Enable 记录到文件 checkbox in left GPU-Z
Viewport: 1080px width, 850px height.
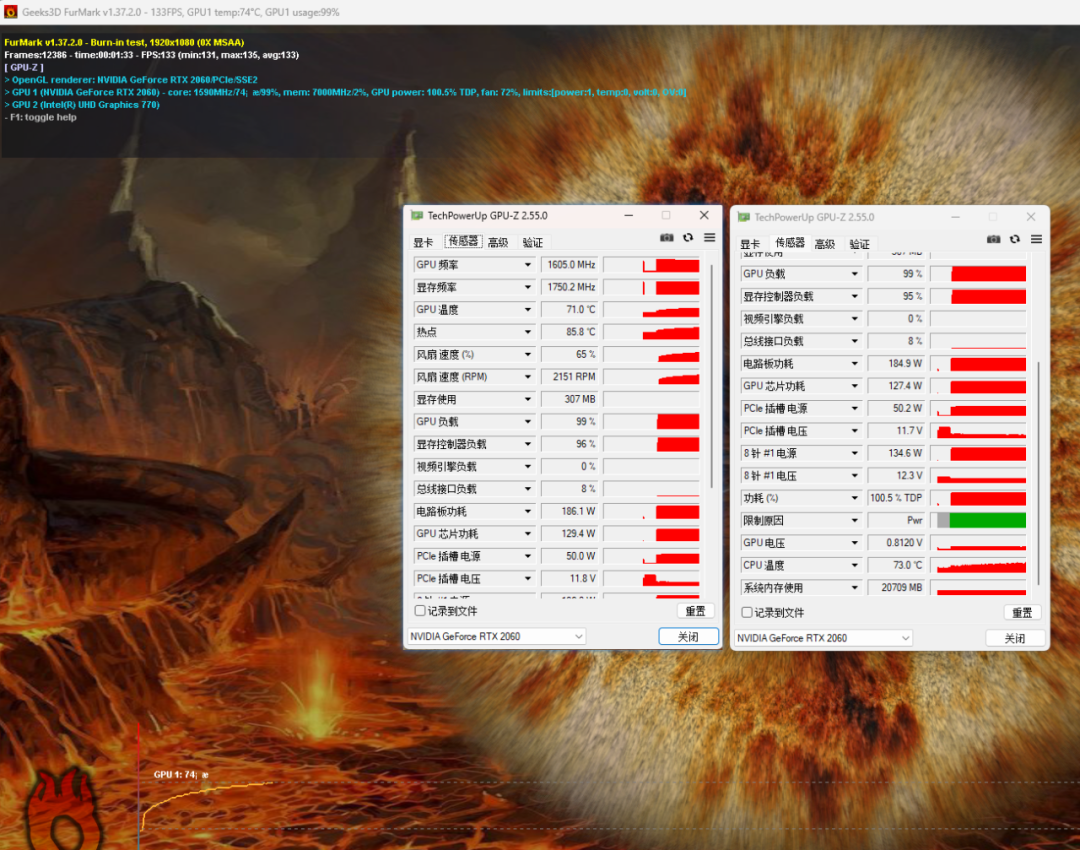[419, 610]
